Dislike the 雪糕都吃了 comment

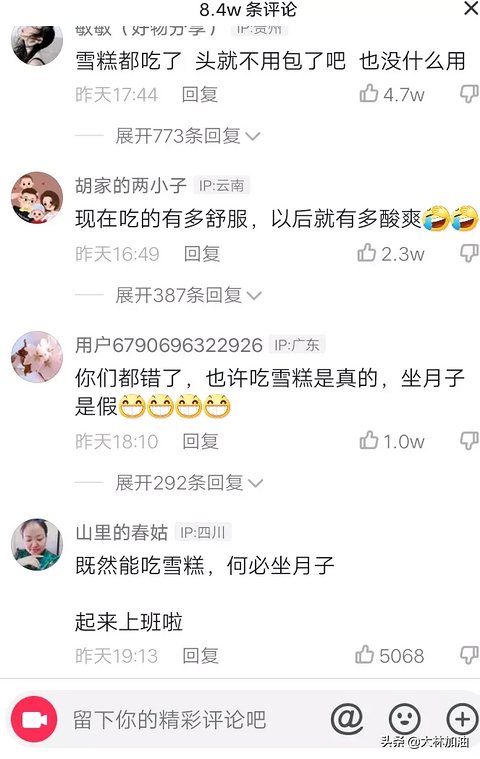(x=469, y=94)
